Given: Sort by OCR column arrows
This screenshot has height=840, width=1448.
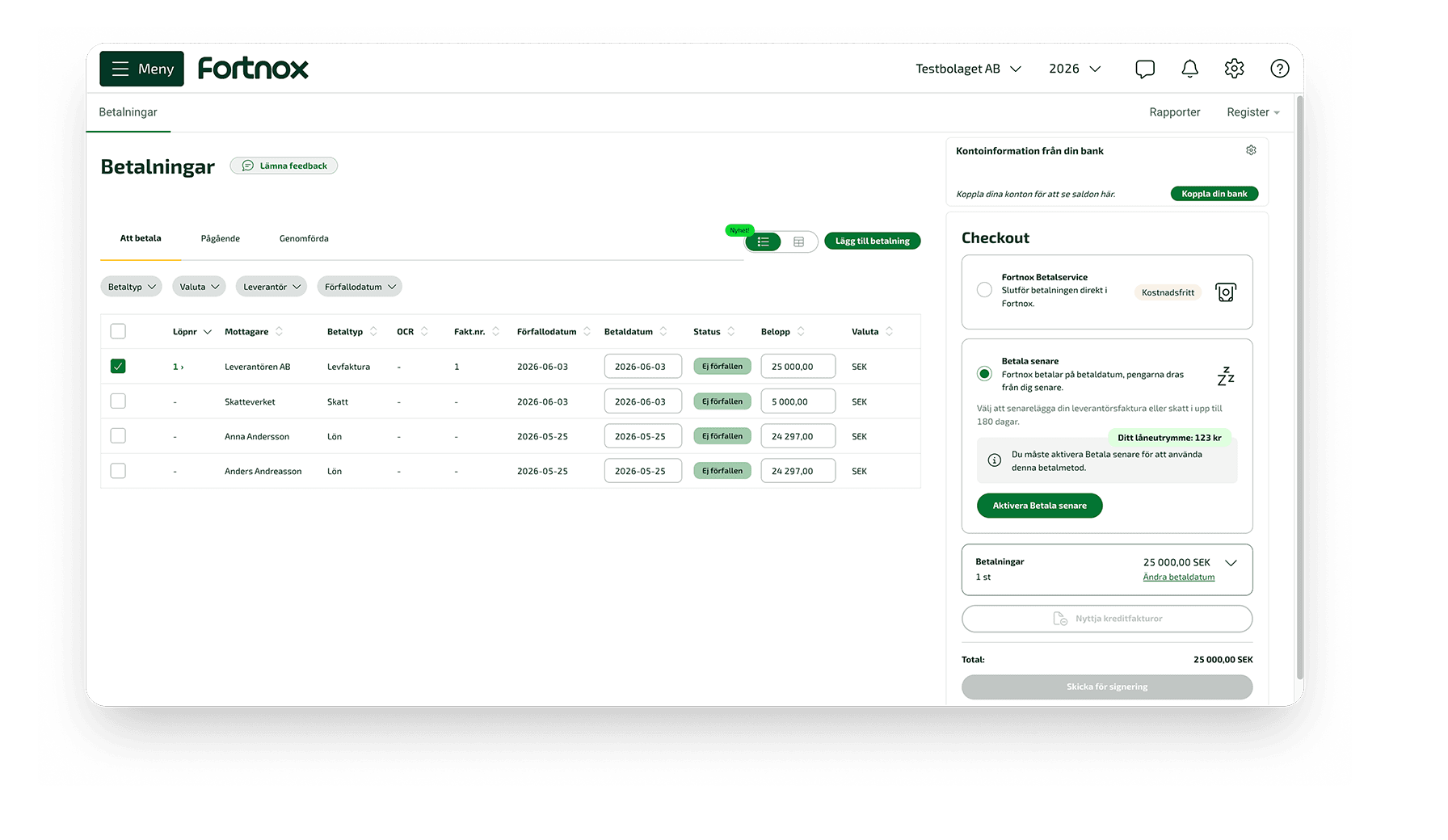Looking at the screenshot, I should [x=424, y=331].
